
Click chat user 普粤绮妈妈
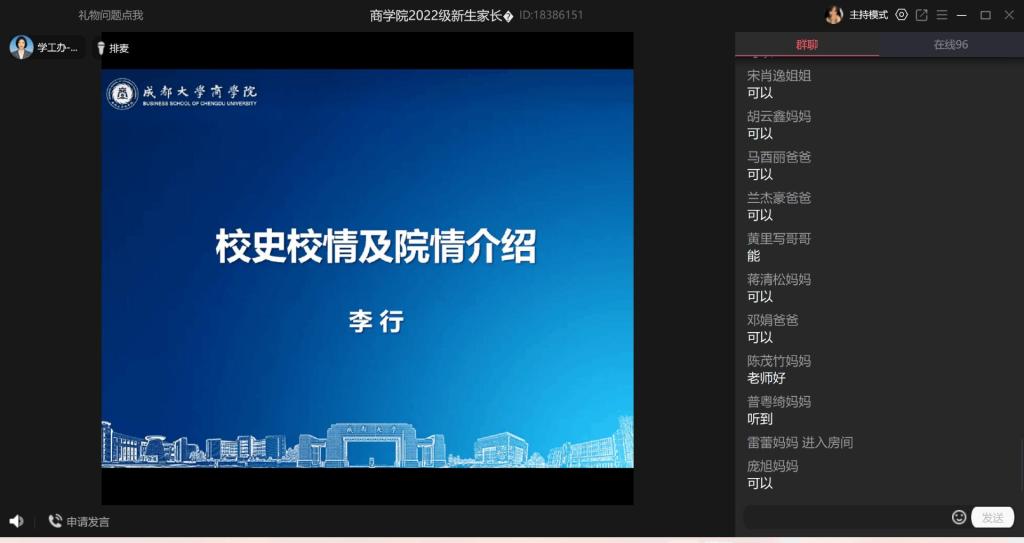(x=779, y=402)
